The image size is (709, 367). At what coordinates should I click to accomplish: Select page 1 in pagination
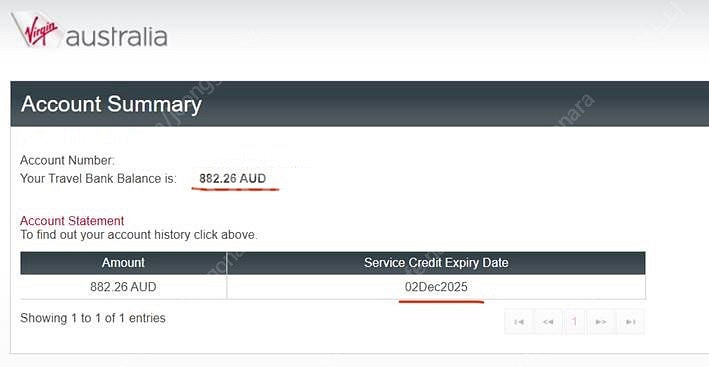pos(575,322)
